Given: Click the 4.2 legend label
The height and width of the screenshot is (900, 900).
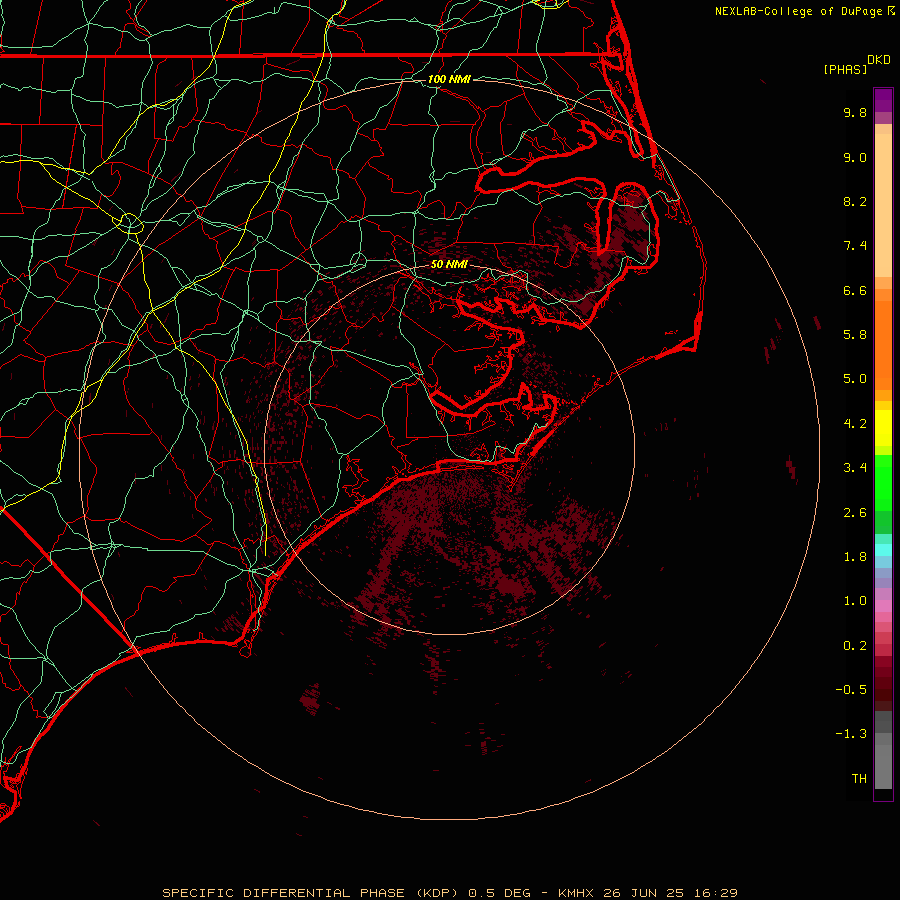Looking at the screenshot, I should point(855,424).
